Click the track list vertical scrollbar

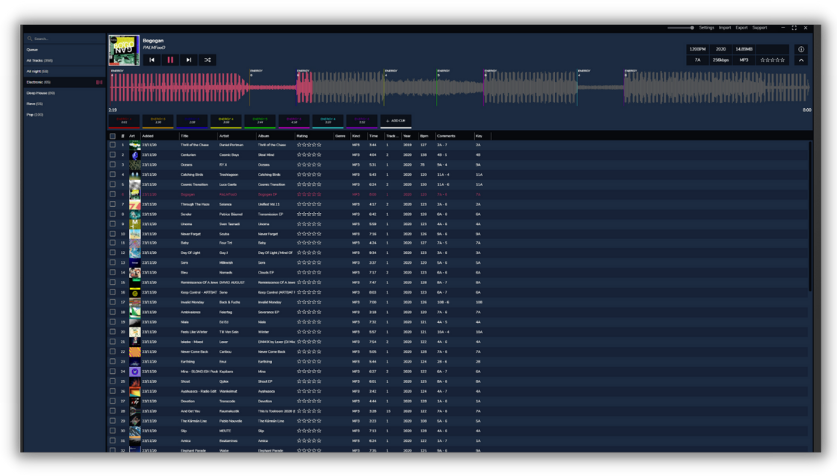click(810, 216)
